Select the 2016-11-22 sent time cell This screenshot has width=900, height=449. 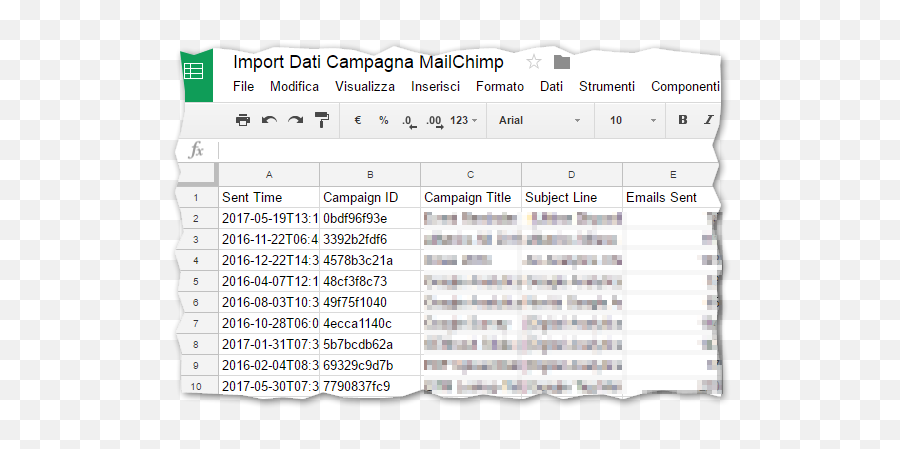click(x=269, y=239)
